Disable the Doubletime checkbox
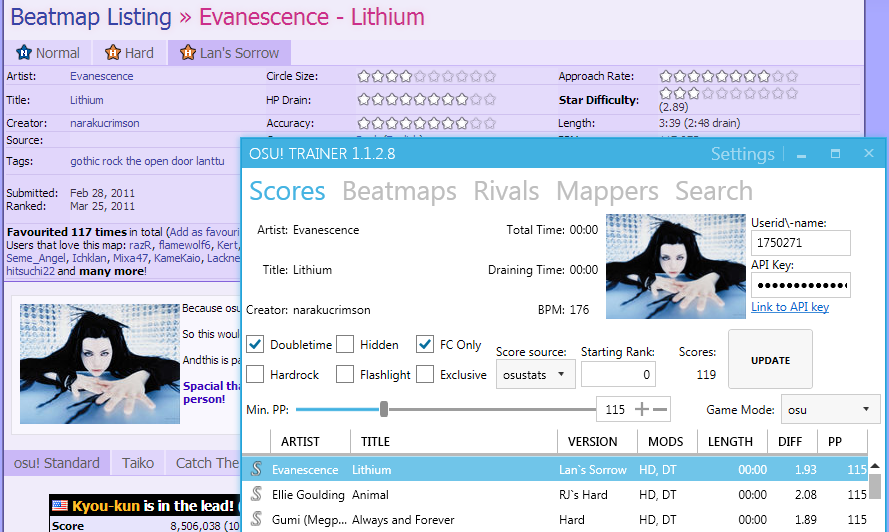 click(x=255, y=344)
